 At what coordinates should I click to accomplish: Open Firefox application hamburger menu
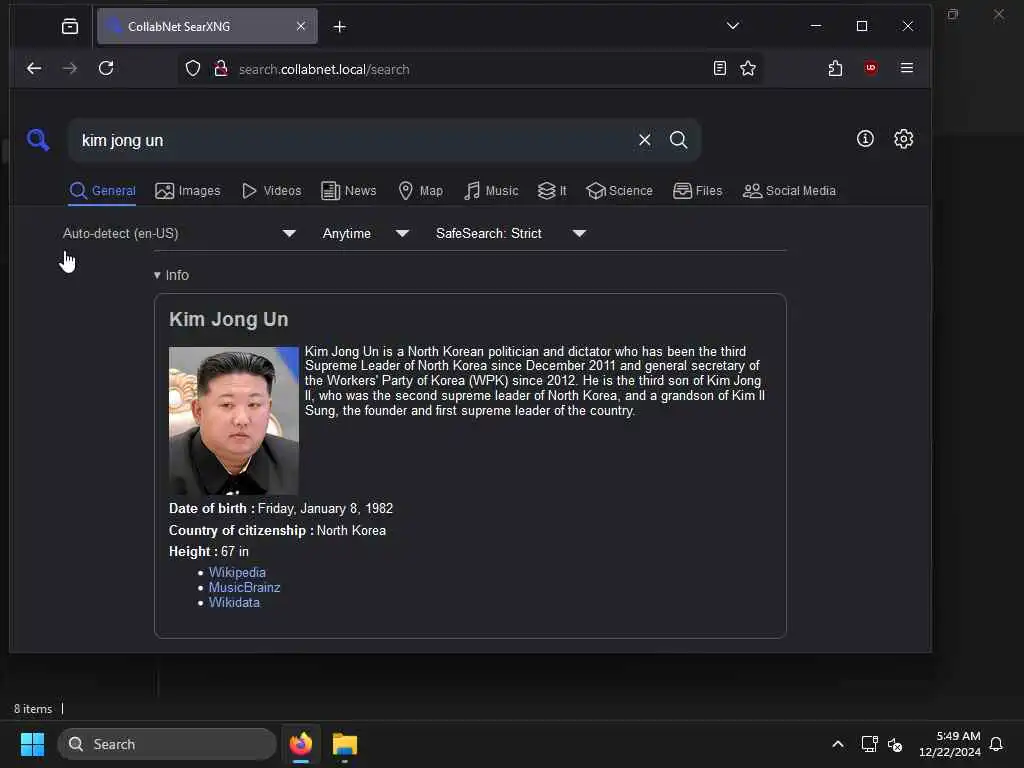(x=906, y=68)
